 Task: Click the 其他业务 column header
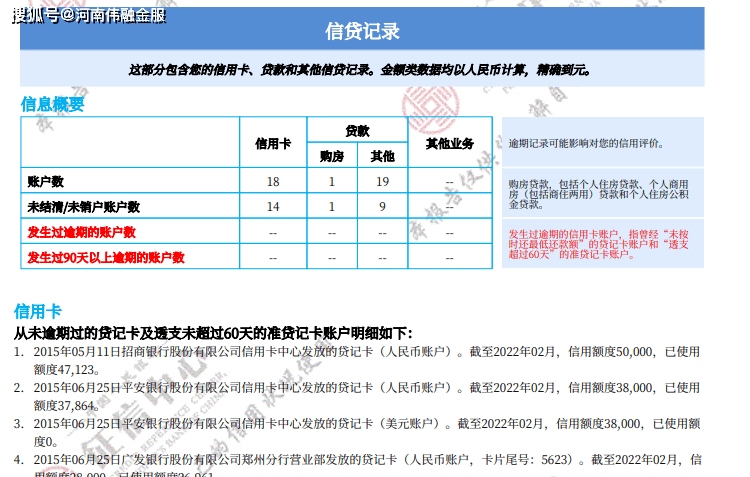click(x=450, y=143)
